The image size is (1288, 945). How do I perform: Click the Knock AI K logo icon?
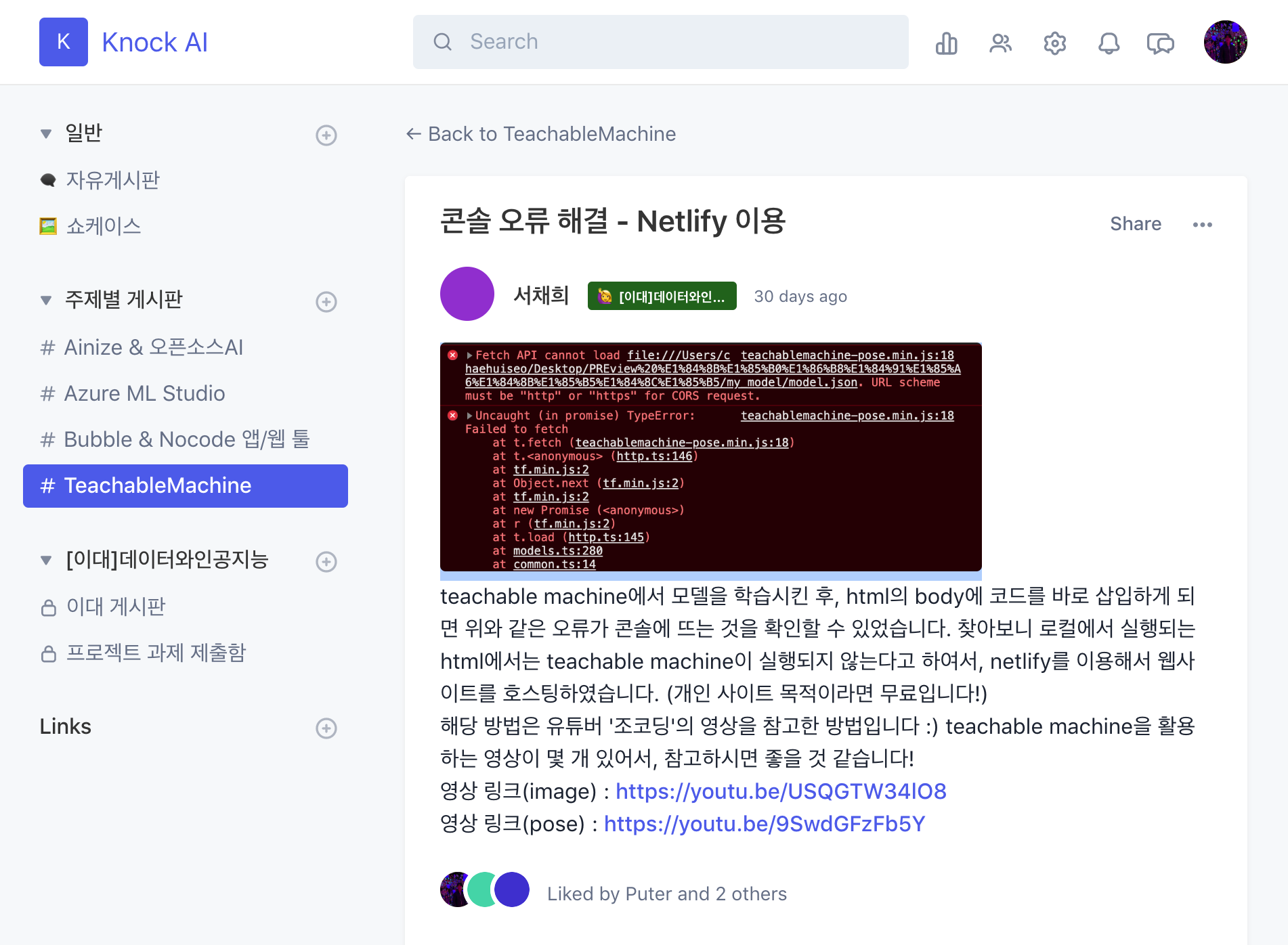[x=64, y=42]
